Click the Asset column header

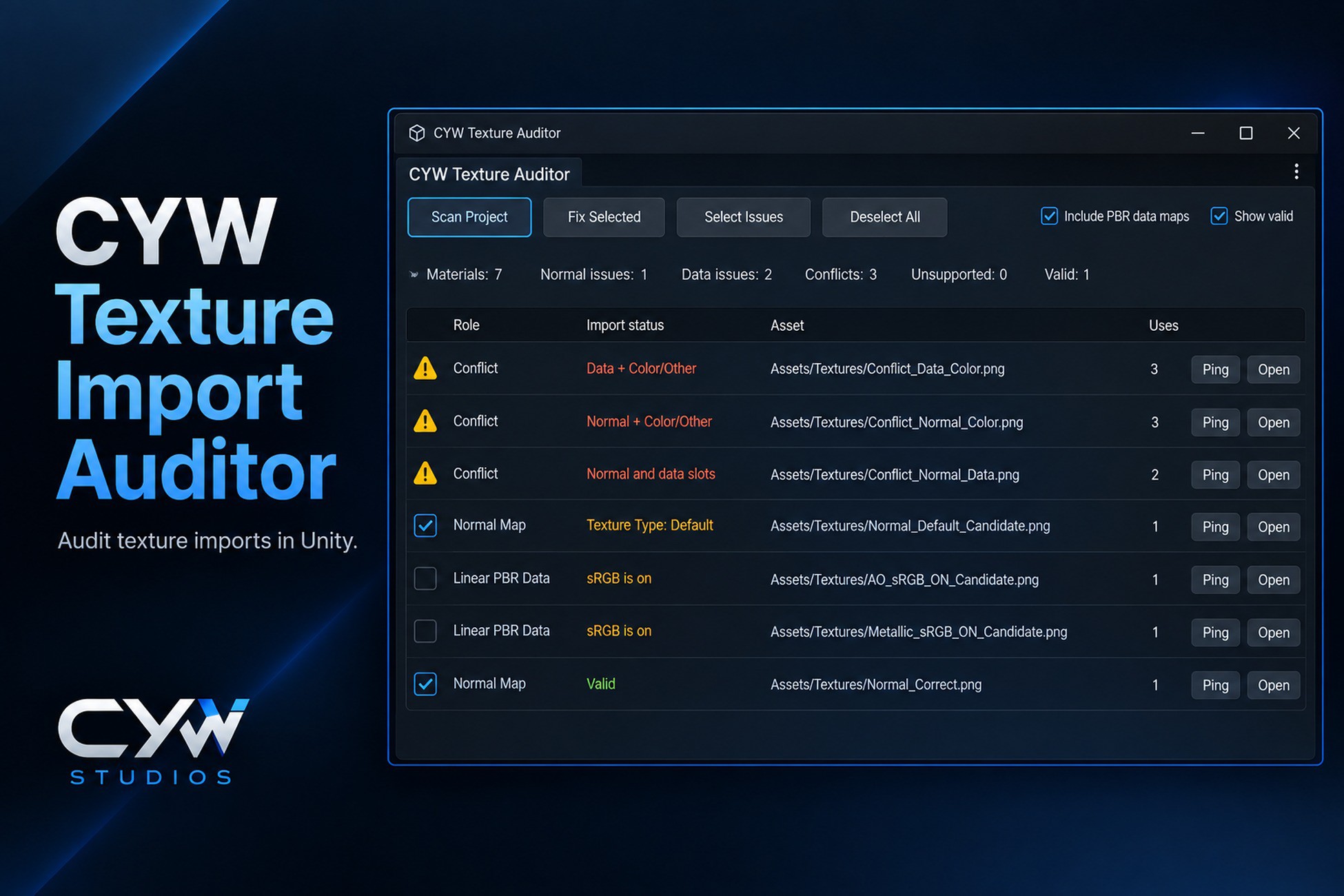click(787, 325)
